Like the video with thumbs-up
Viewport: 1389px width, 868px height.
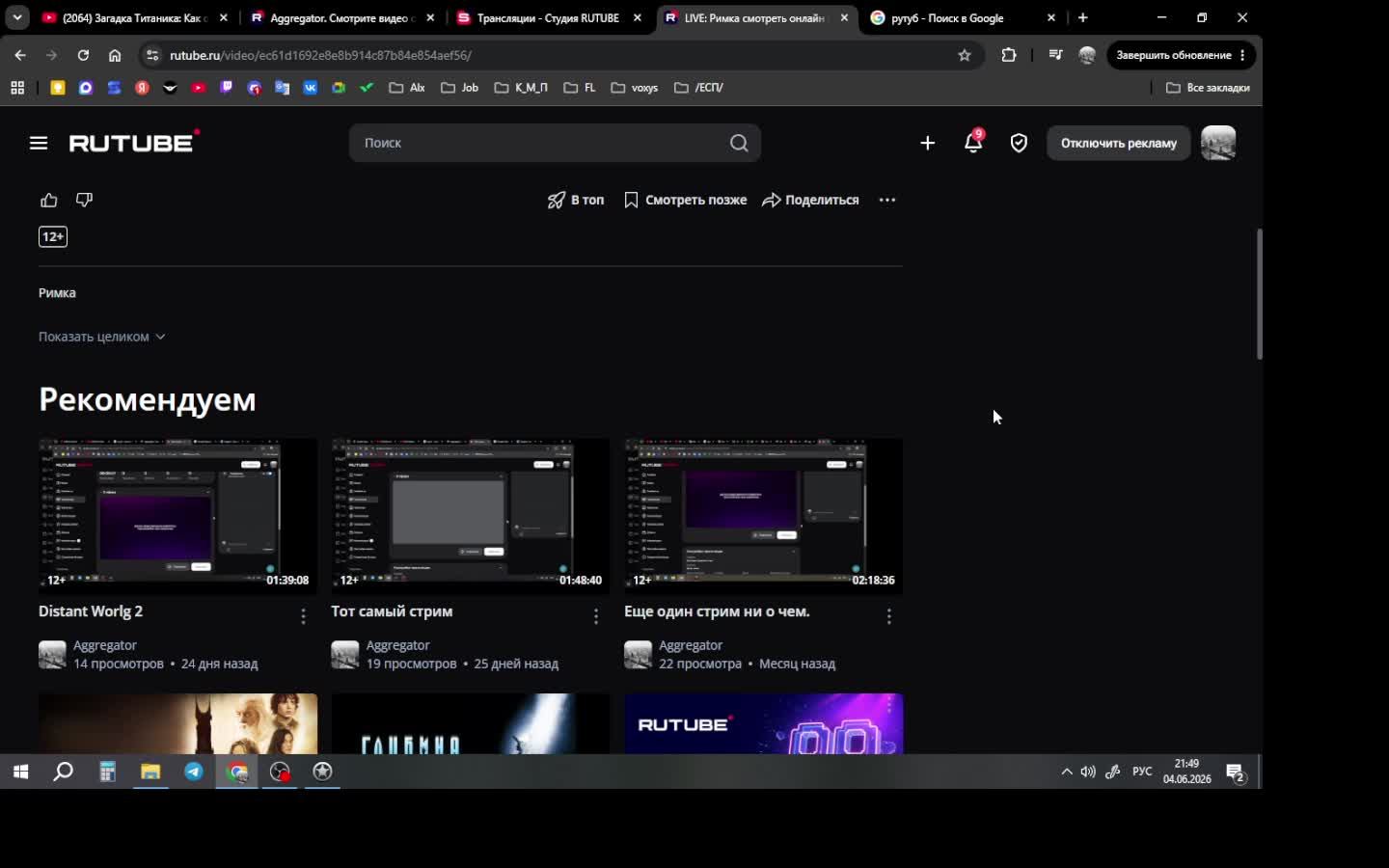[49, 200]
